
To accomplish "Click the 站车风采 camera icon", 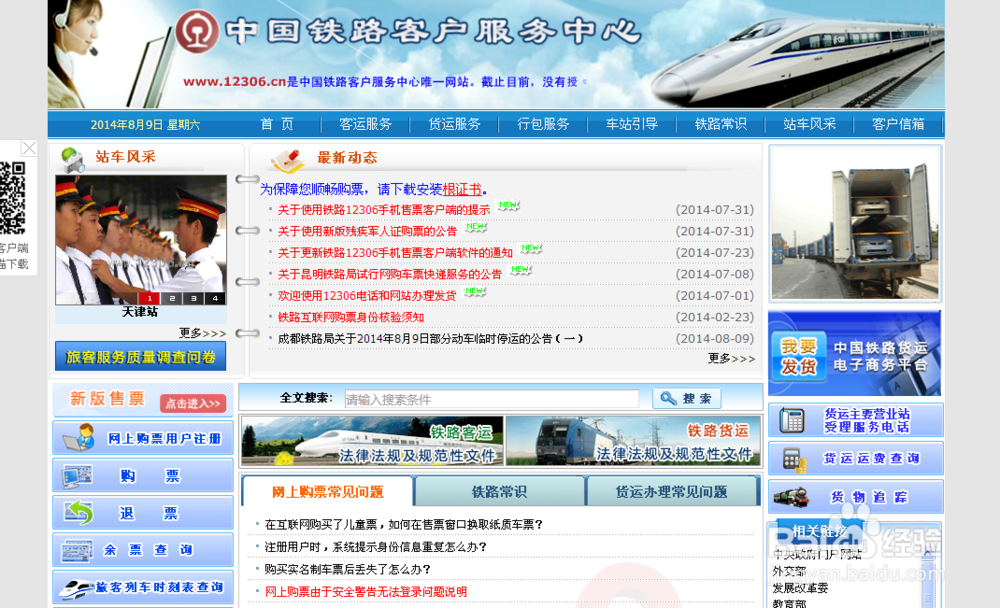I will tap(73, 159).
